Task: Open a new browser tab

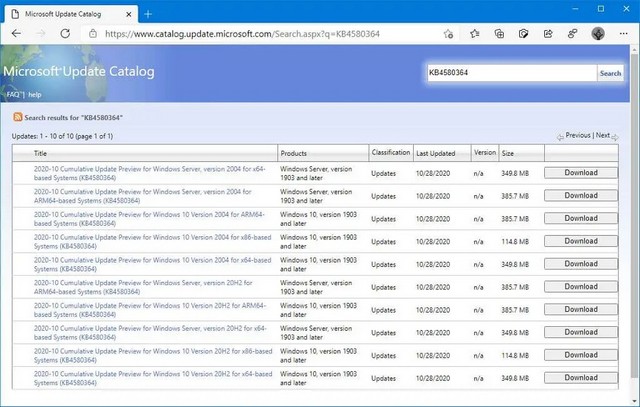Action: coord(148,13)
